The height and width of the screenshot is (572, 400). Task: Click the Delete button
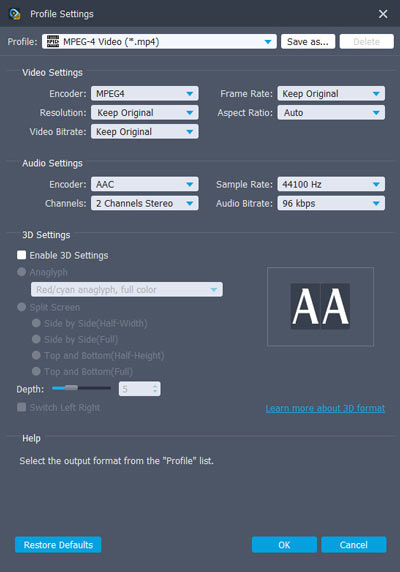pos(366,42)
